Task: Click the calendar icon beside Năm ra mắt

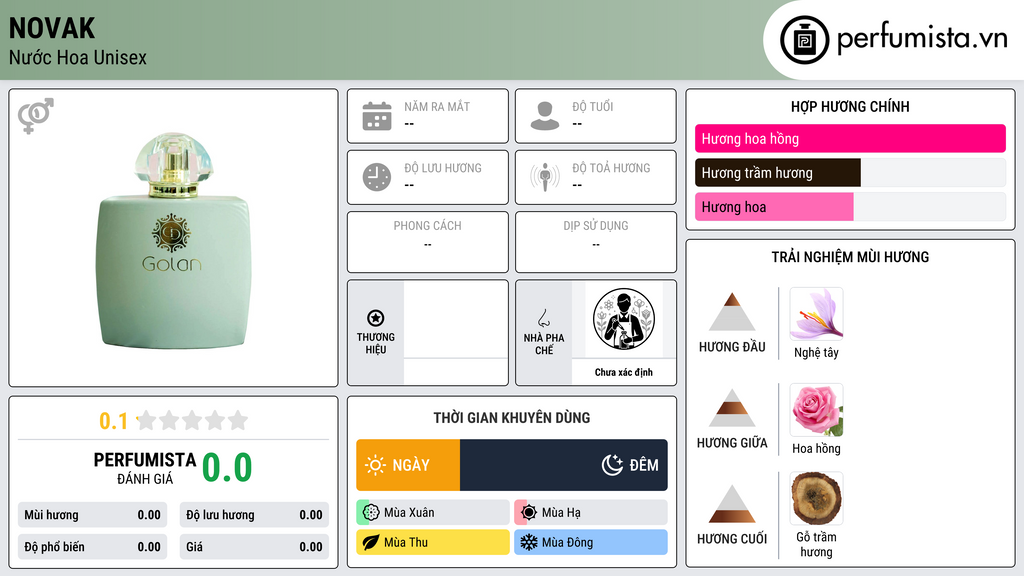Action: tap(377, 116)
